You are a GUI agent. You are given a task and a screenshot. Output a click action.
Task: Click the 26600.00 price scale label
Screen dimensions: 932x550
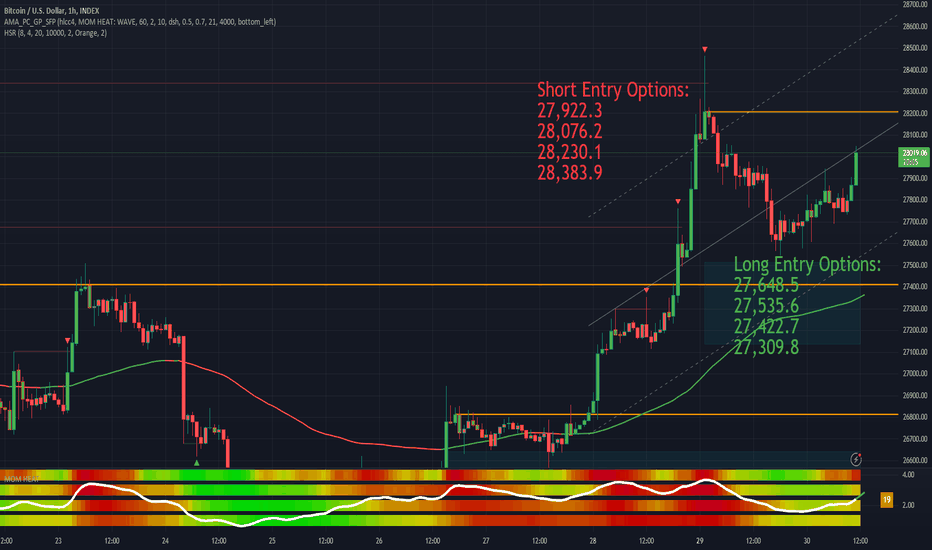[x=915, y=460]
